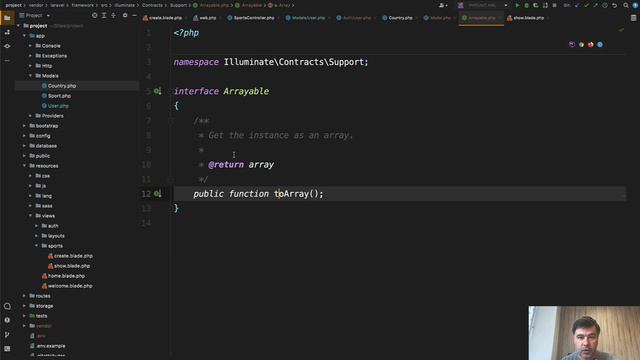
Task: Click Collapse All in Project panel
Action: pyautogui.click(x=113, y=16)
